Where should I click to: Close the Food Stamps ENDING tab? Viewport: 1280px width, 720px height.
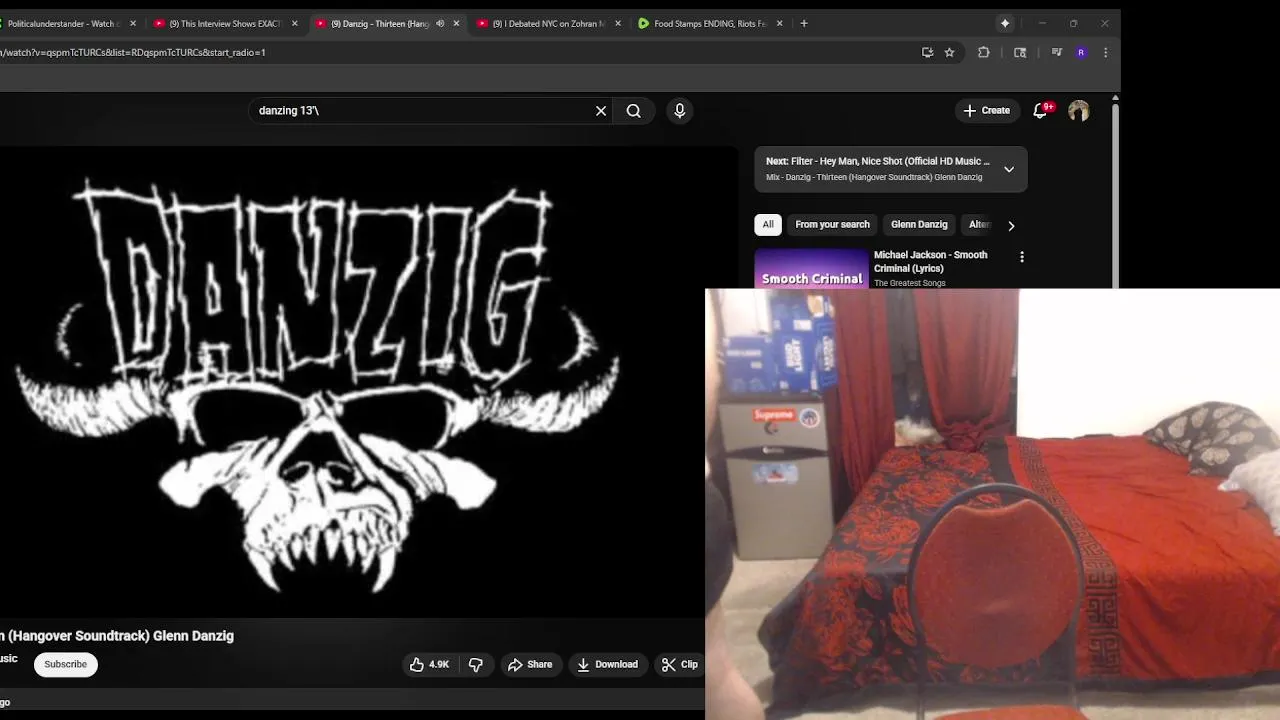(x=779, y=24)
